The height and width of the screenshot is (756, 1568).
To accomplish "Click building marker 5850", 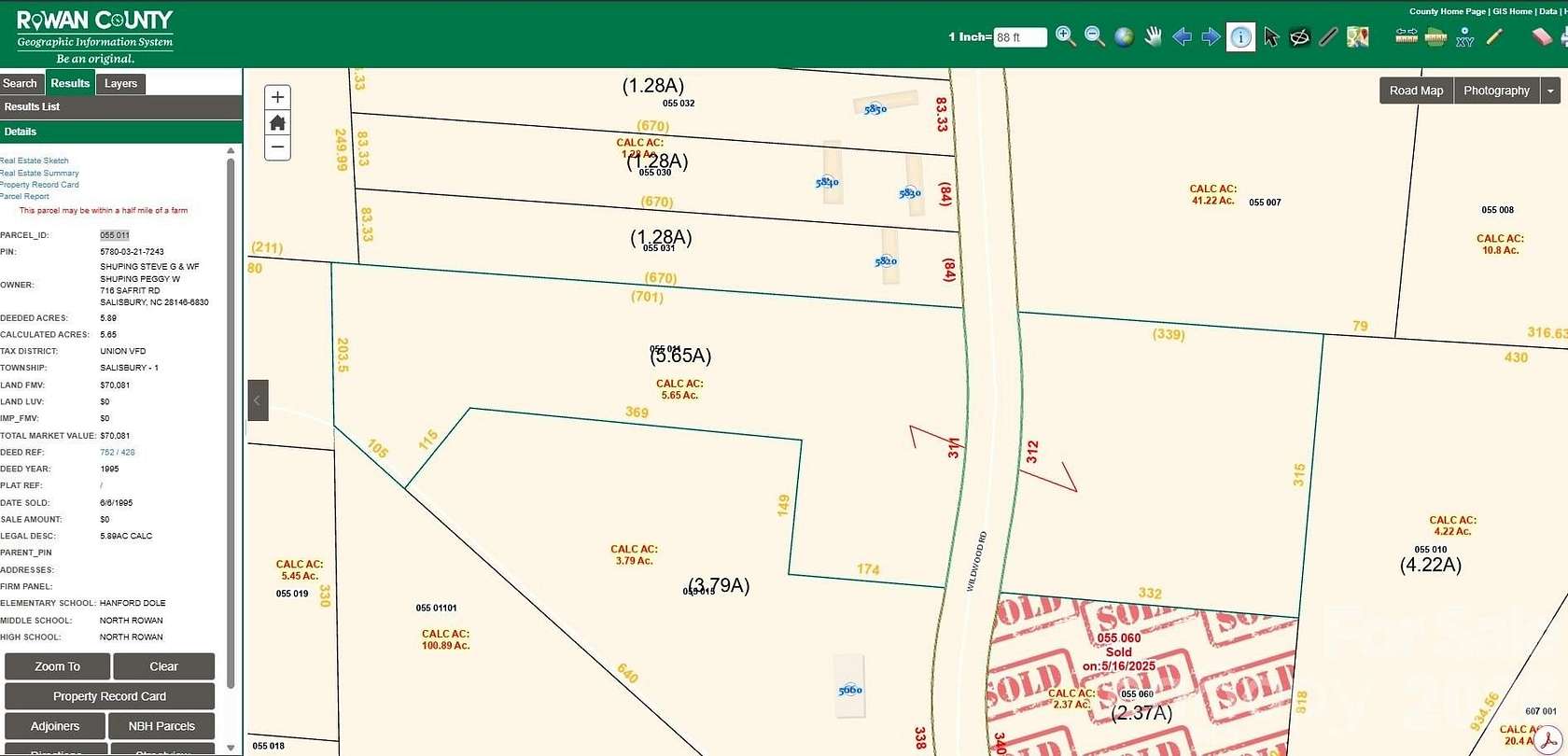I will pyautogui.click(x=875, y=109).
